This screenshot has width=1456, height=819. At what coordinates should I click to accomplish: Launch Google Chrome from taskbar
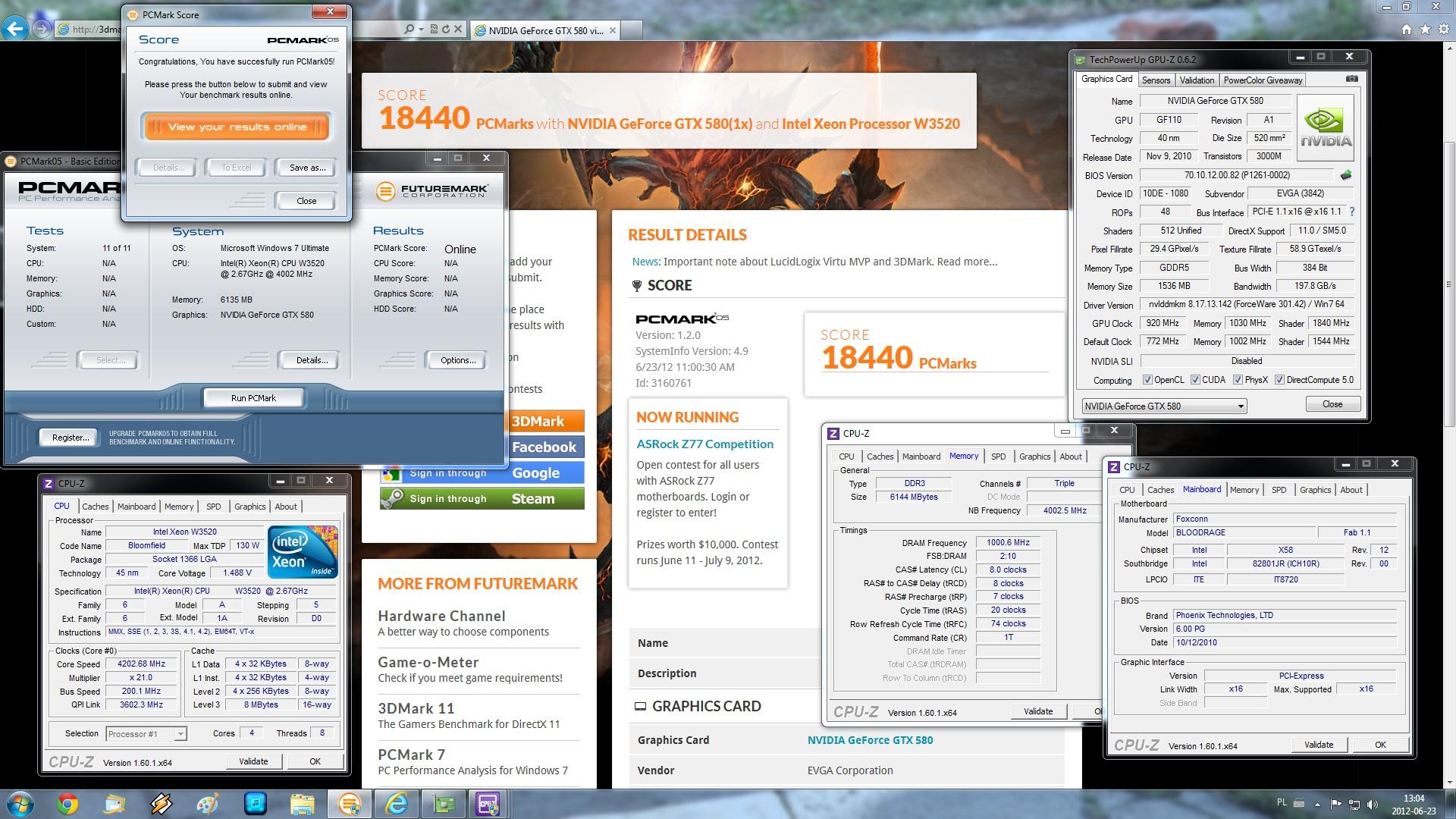pyautogui.click(x=67, y=804)
